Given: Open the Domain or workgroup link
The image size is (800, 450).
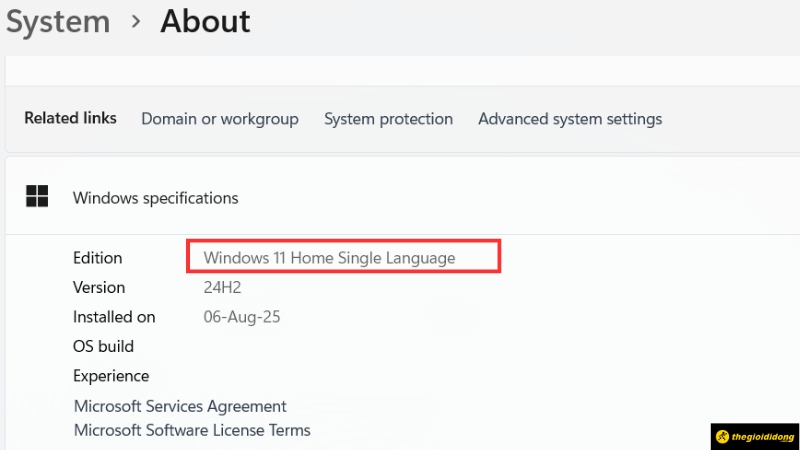Looking at the screenshot, I should click(x=220, y=119).
